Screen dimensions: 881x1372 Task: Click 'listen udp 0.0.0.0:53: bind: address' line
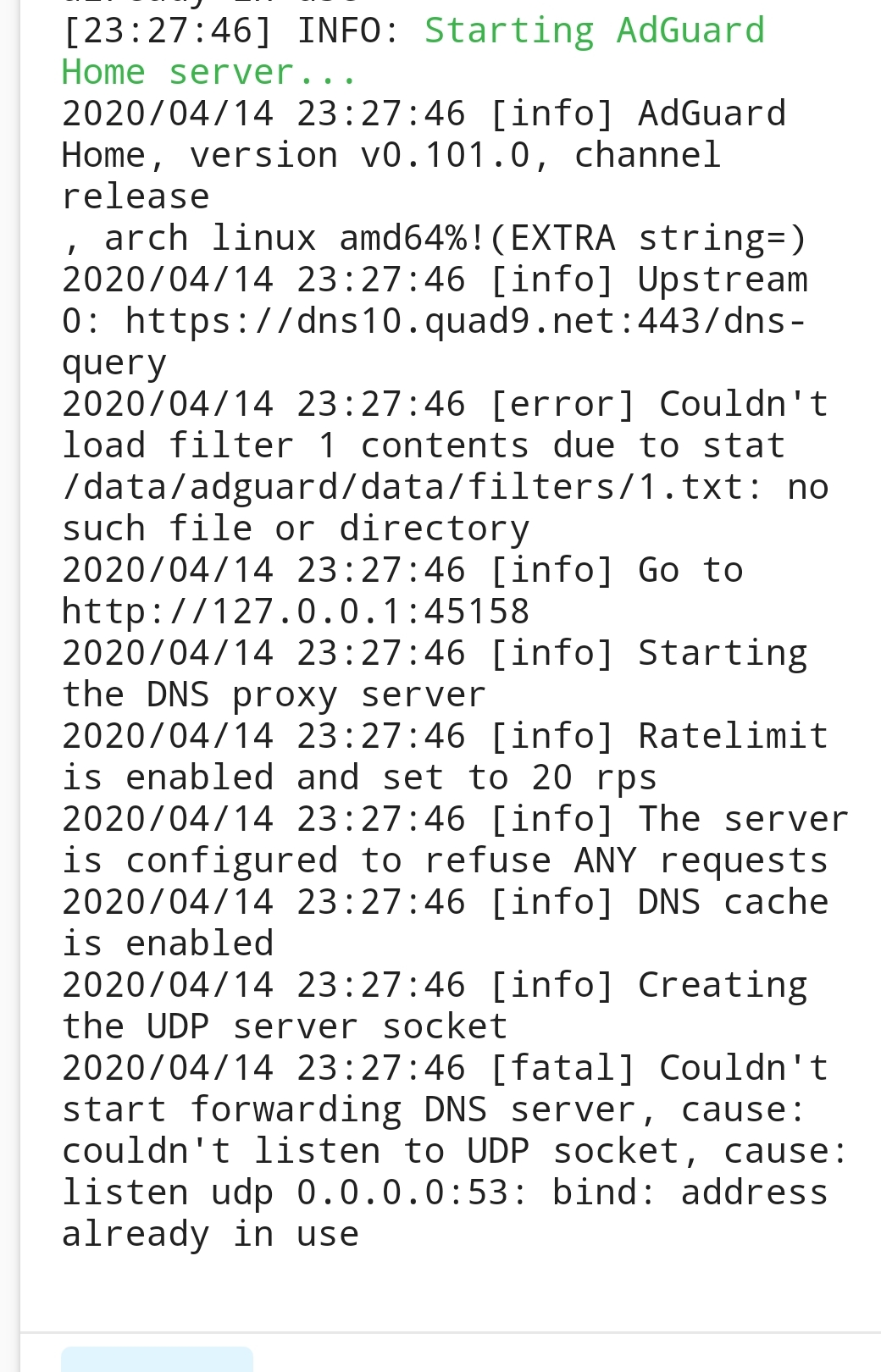445,1192
